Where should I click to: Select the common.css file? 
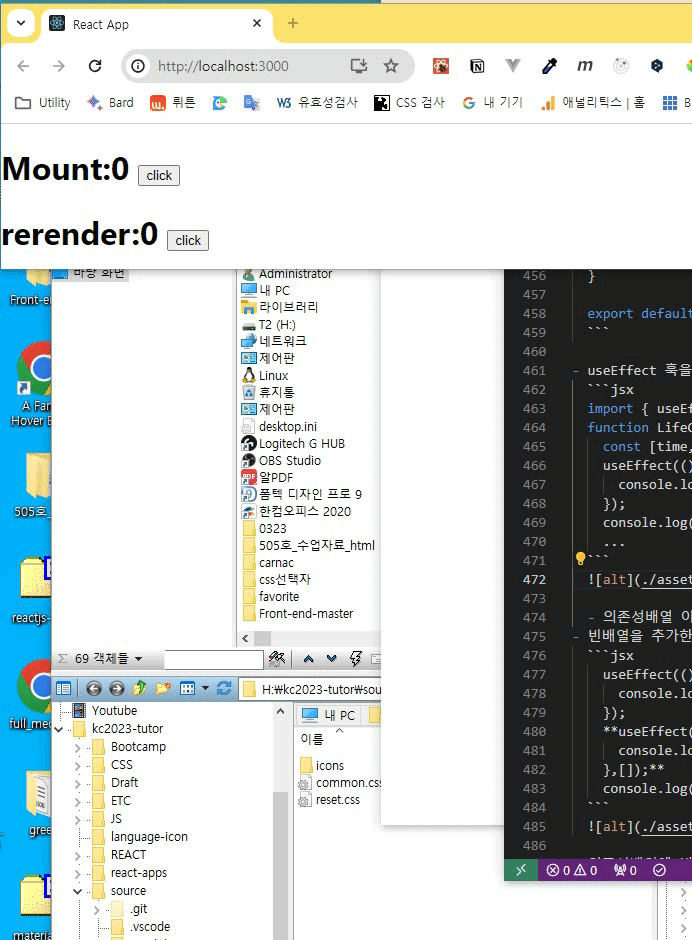(340, 783)
